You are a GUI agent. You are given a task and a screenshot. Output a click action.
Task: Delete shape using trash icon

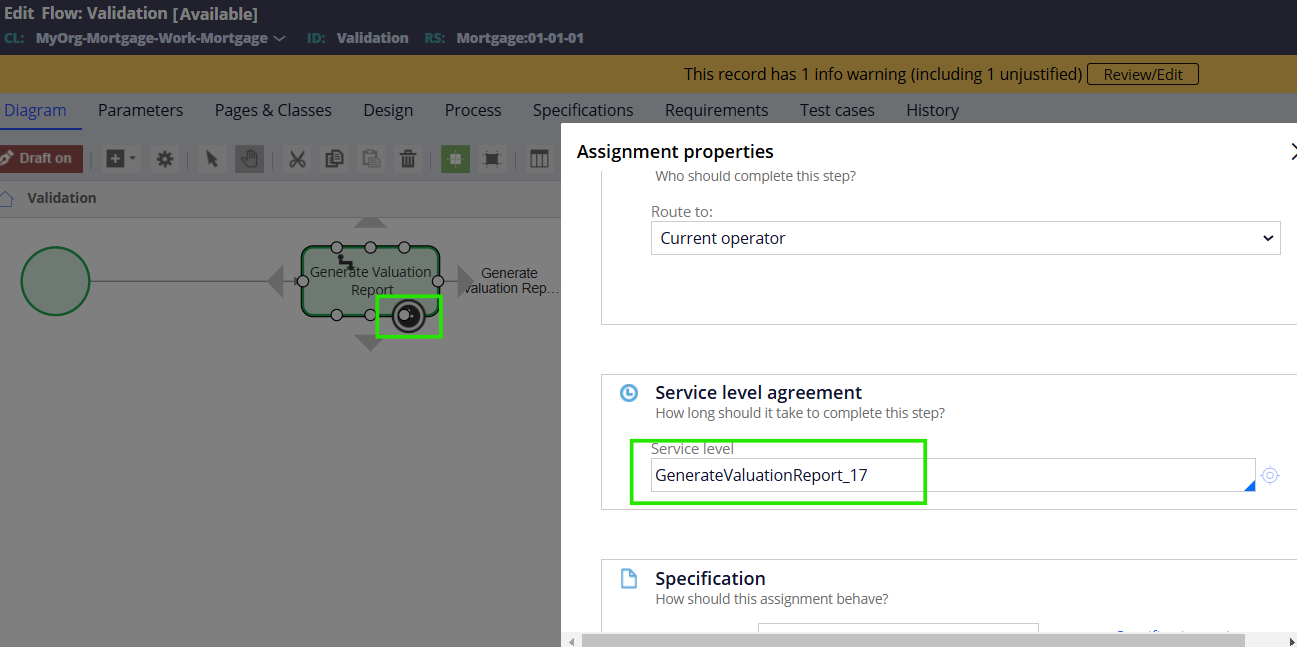click(x=408, y=159)
